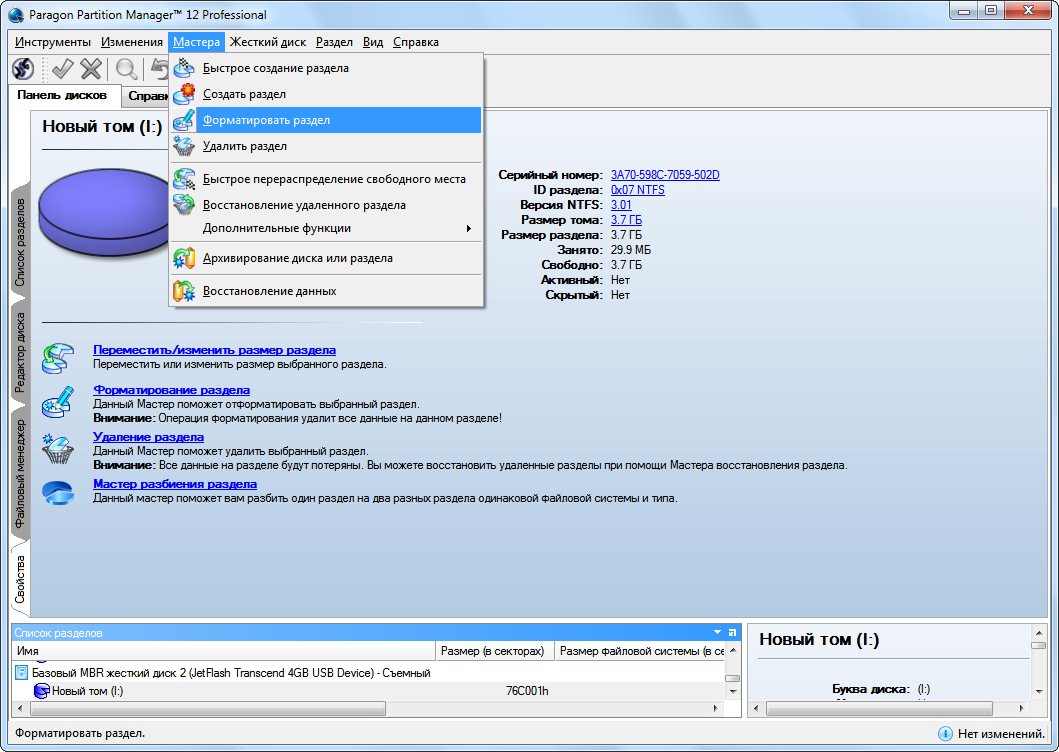Click the NTFS version 3.01 link
The width and height of the screenshot is (1059, 752).
point(621,205)
